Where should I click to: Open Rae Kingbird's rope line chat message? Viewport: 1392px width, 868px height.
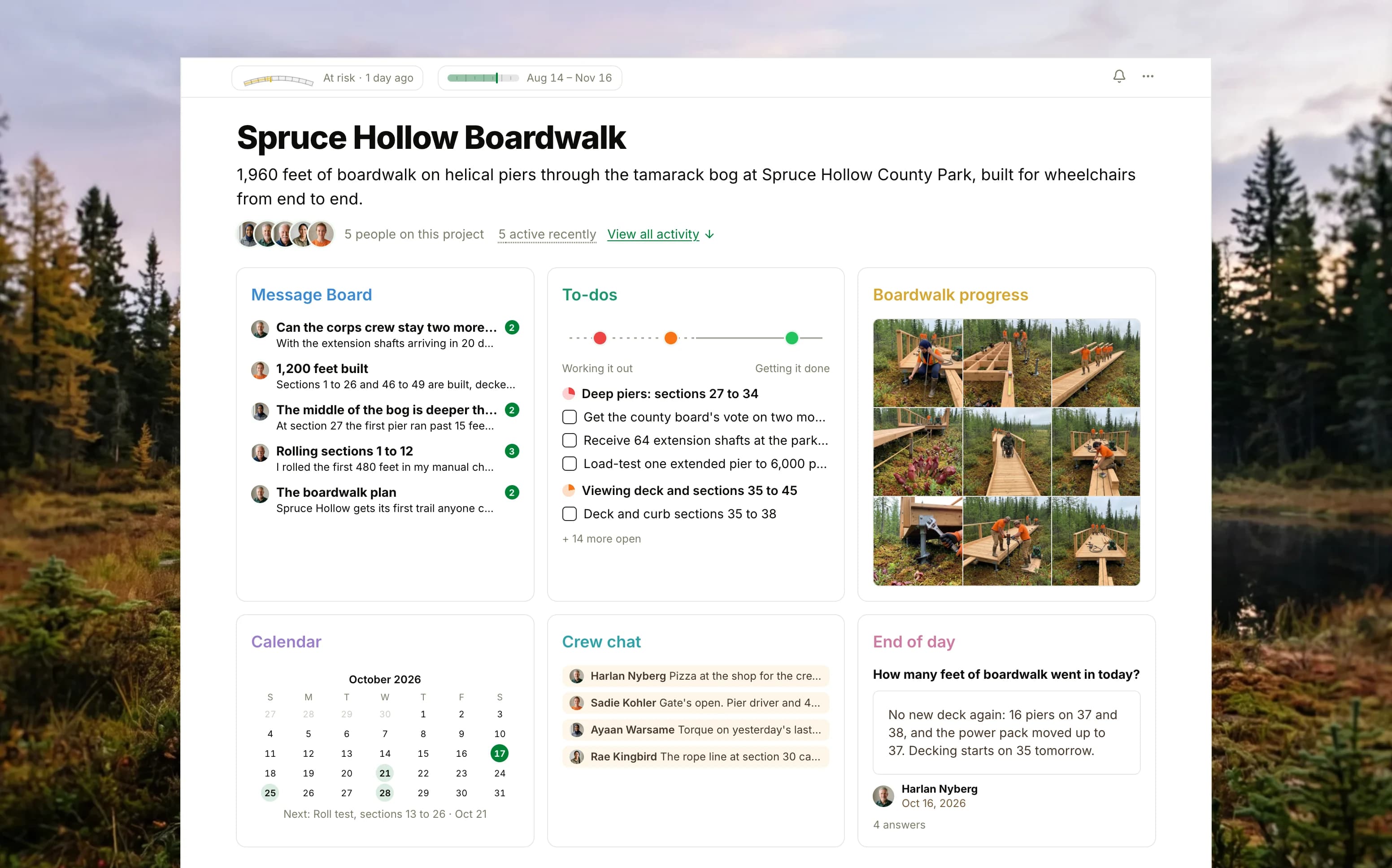point(696,757)
